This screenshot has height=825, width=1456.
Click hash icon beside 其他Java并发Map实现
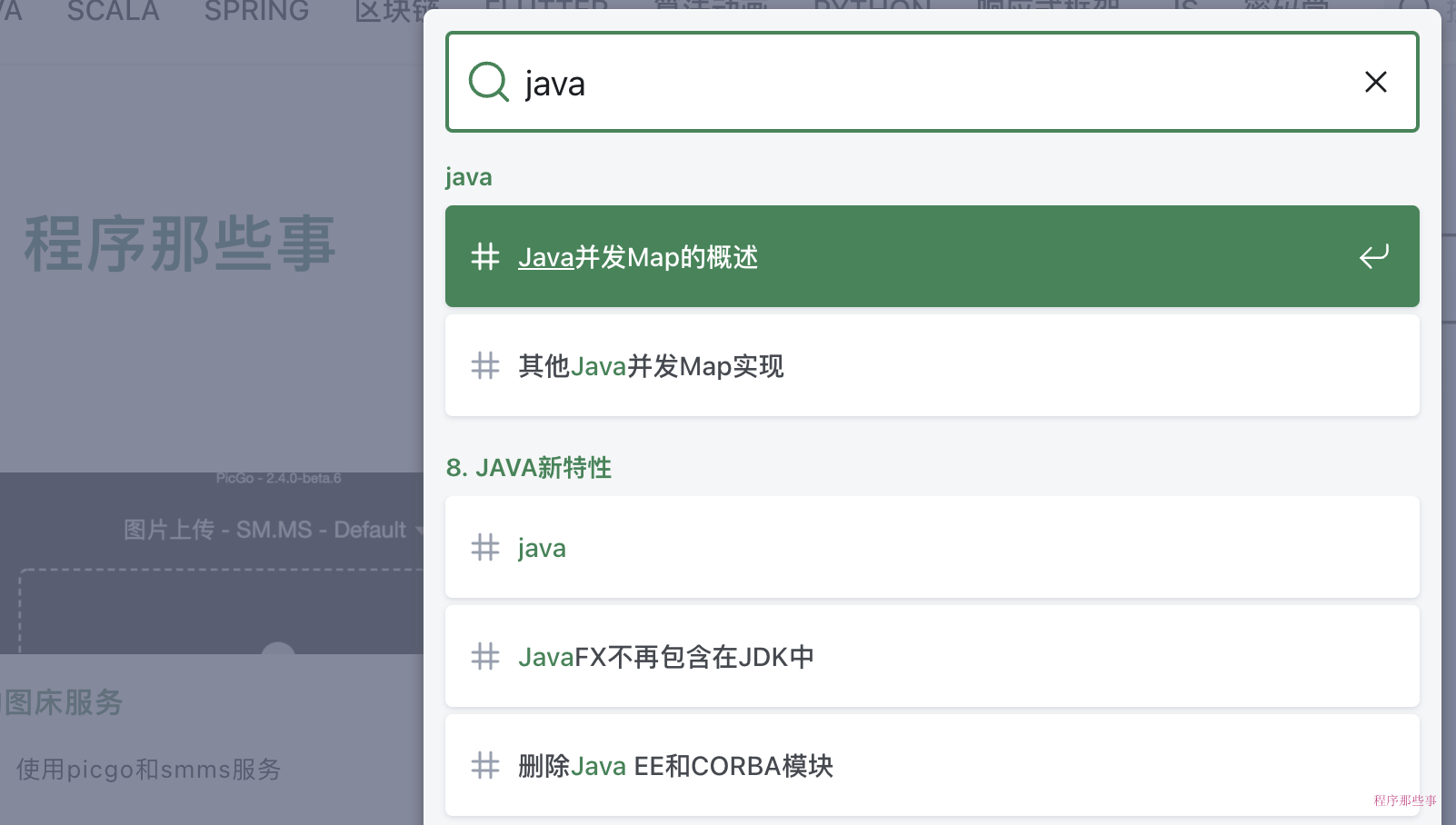tap(485, 366)
